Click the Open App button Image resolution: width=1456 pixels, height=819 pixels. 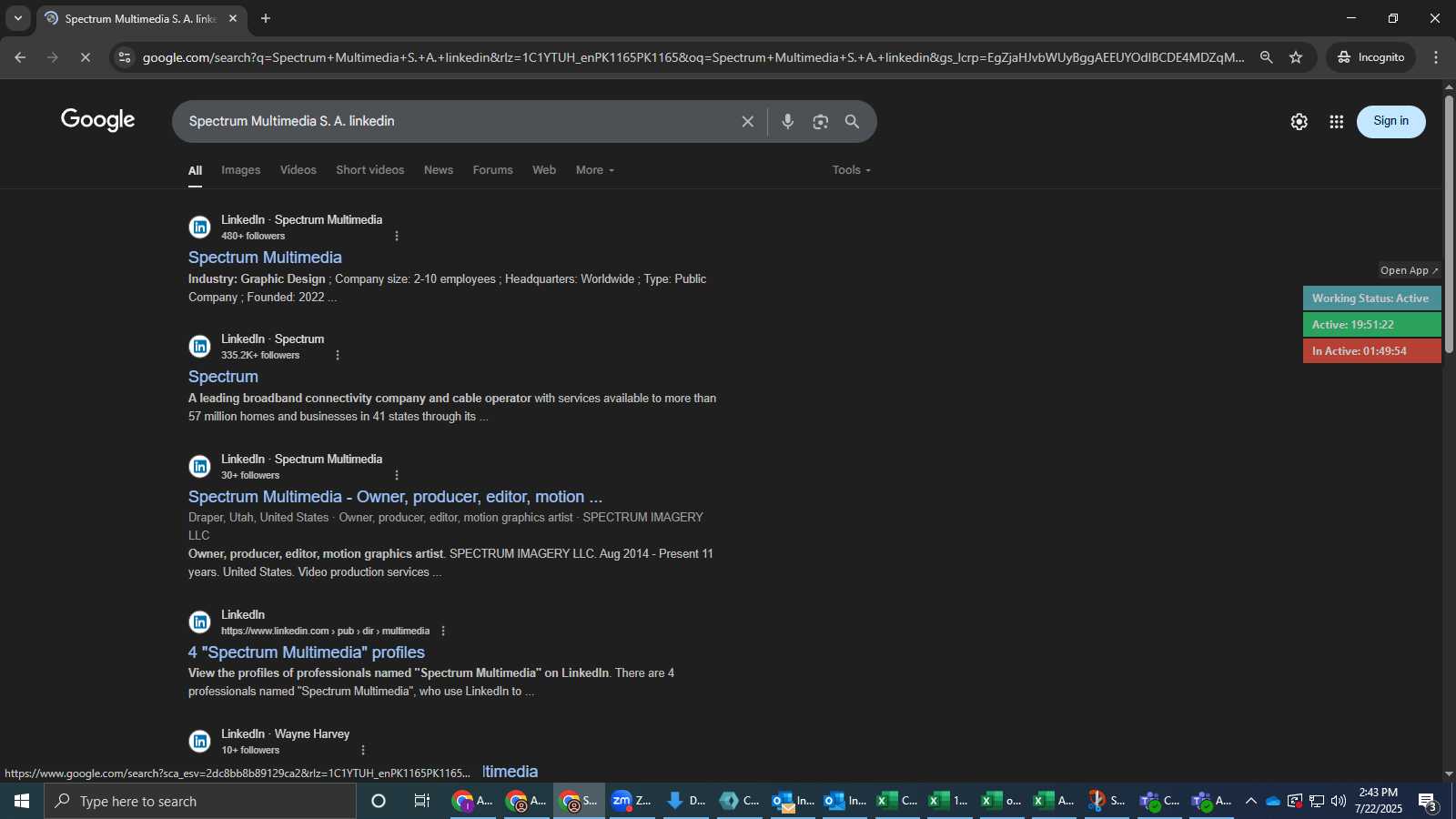point(1409,270)
